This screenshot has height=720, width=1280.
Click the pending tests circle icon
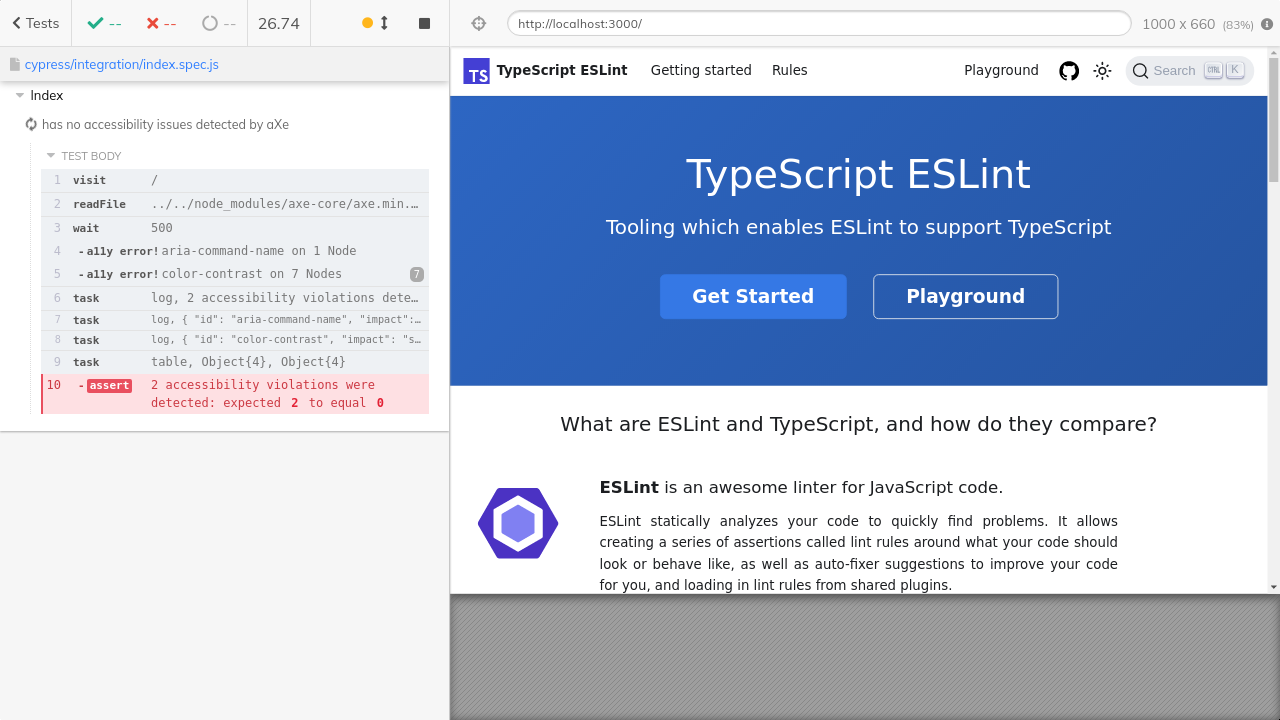pyautogui.click(x=210, y=23)
